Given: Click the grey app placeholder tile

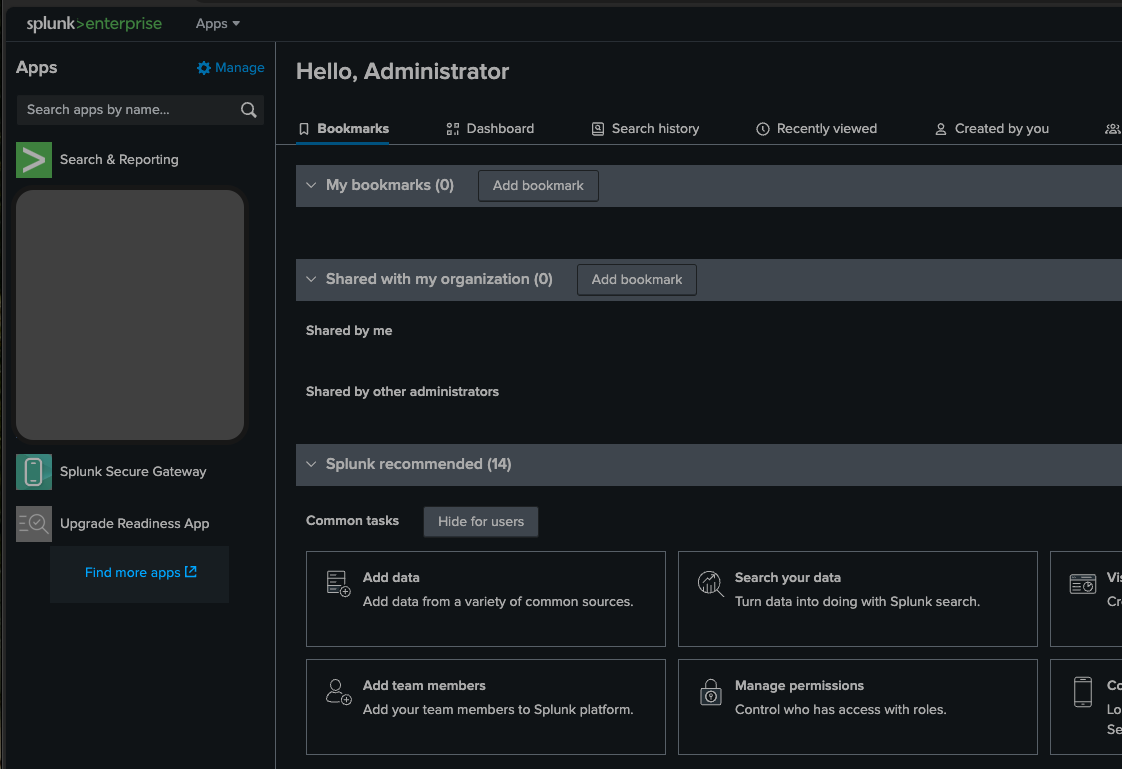Looking at the screenshot, I should [130, 315].
